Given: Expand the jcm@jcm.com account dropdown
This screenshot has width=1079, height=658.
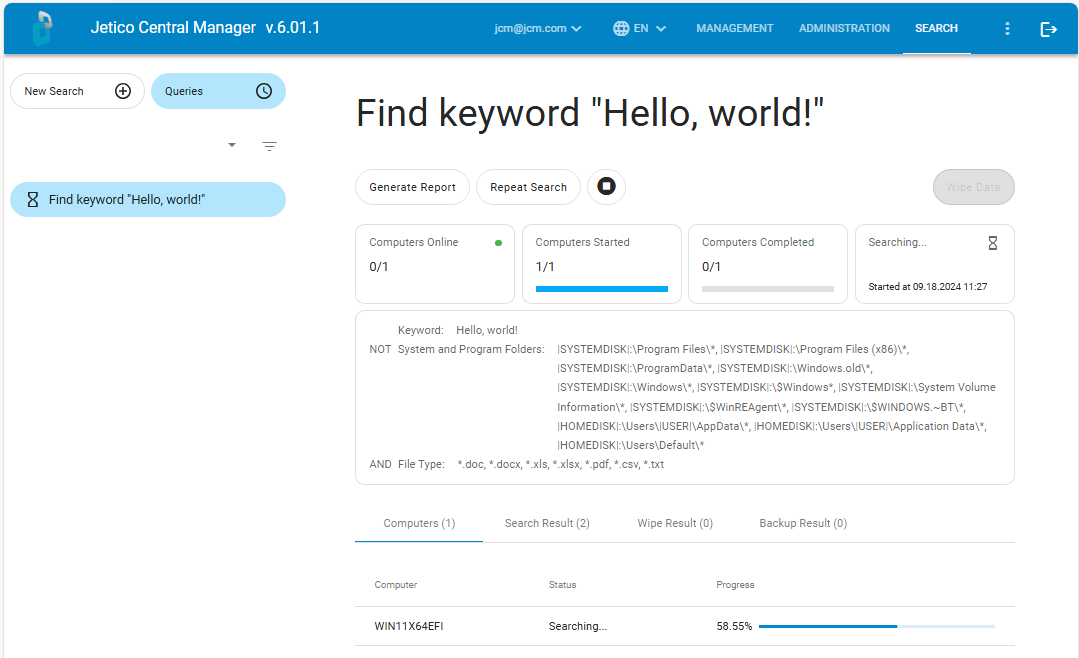Looking at the screenshot, I should click(x=538, y=28).
